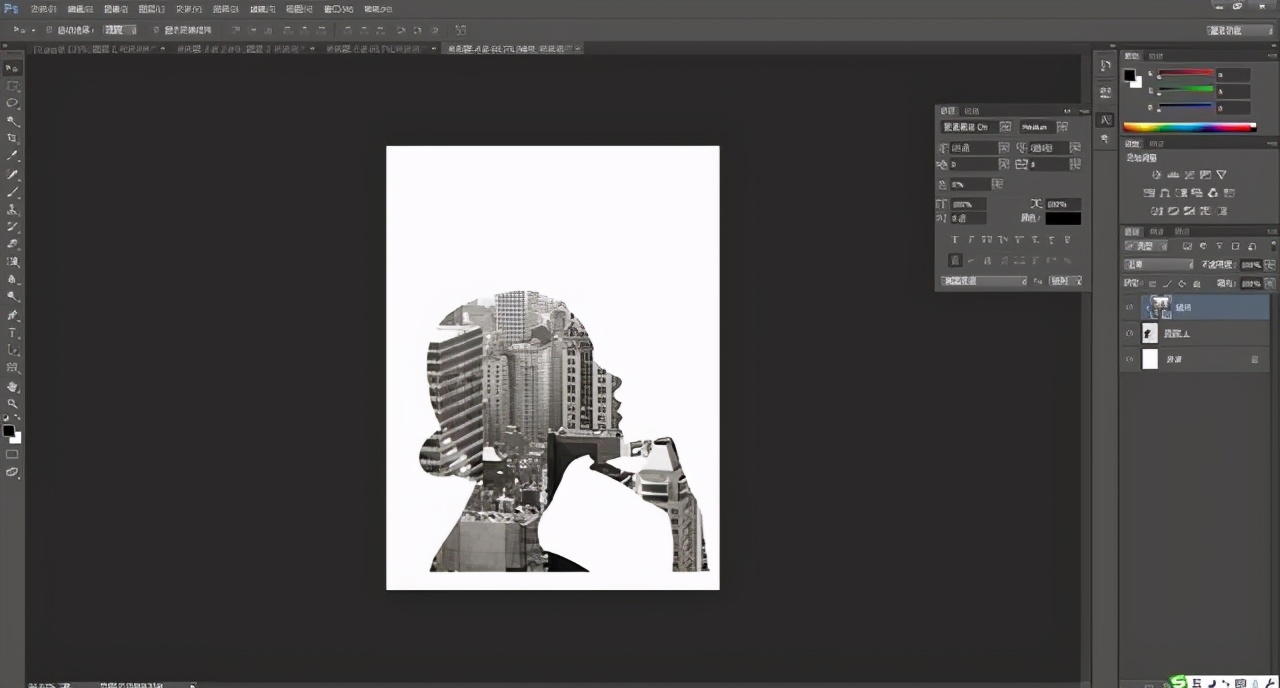Open the Auto-Select target dropdown
The width and height of the screenshot is (1280, 688).
(120, 30)
